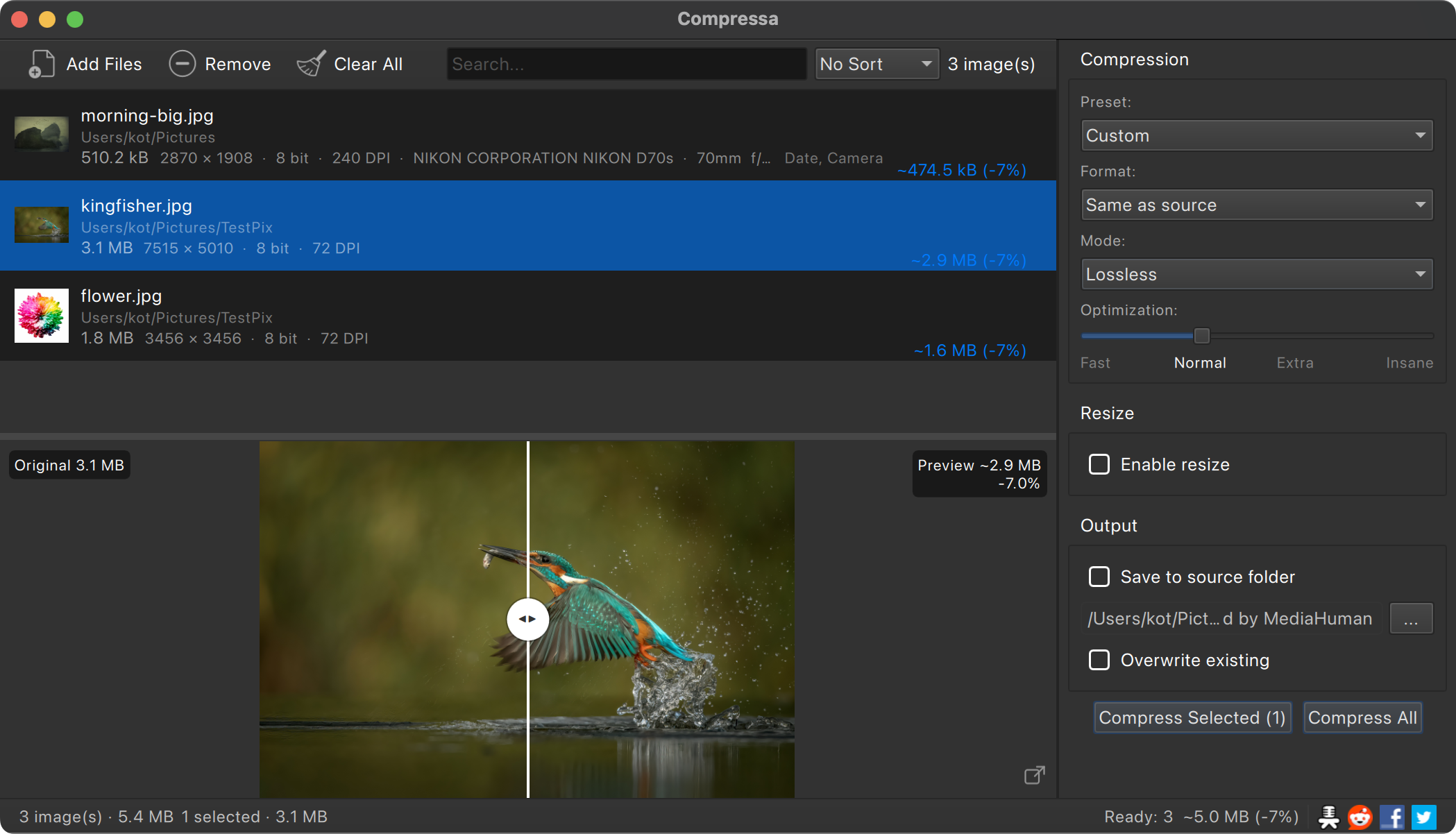1456x834 pixels.
Task: Expand the Format dropdown Same as source
Action: [1257, 205]
